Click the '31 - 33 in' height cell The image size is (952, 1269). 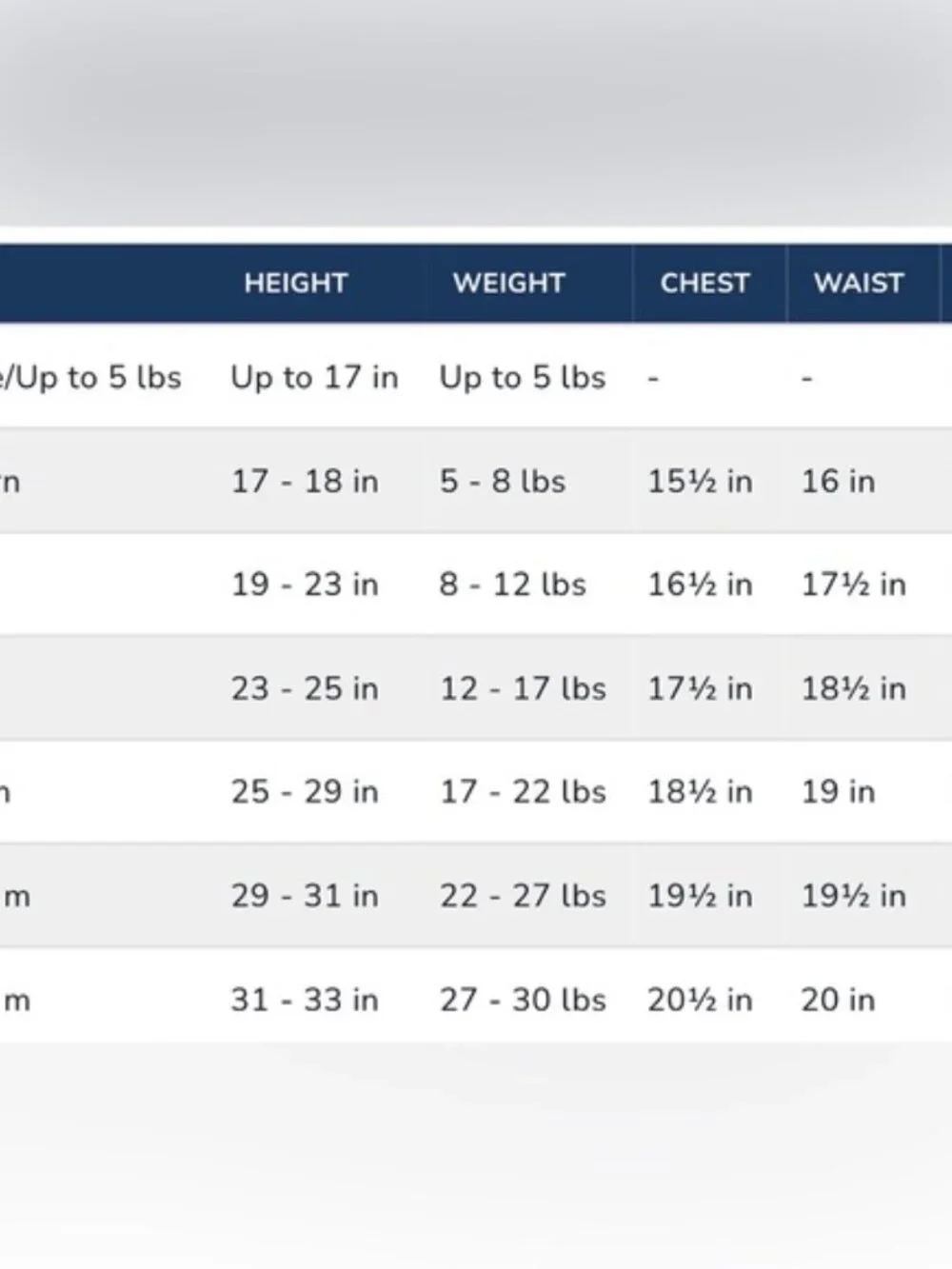(305, 999)
